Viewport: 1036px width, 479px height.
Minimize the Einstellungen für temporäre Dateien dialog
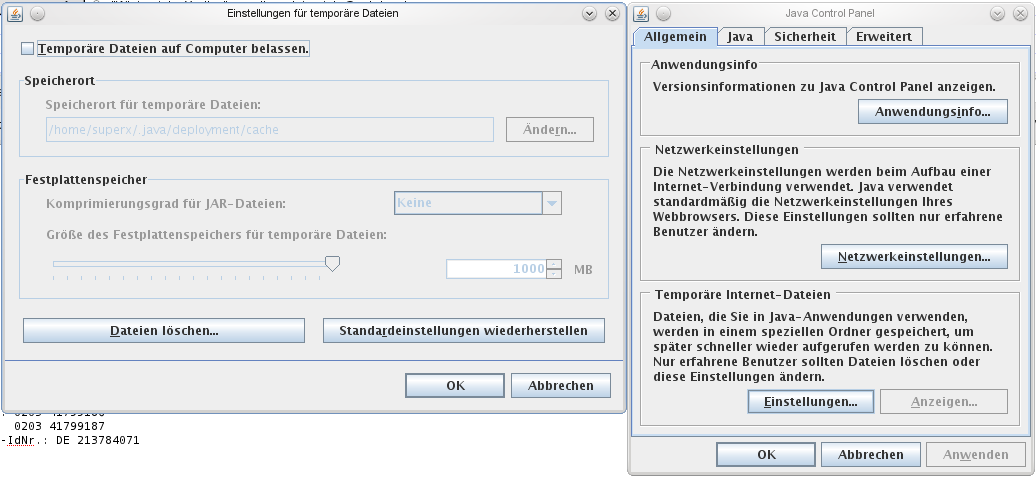pyautogui.click(x=589, y=13)
